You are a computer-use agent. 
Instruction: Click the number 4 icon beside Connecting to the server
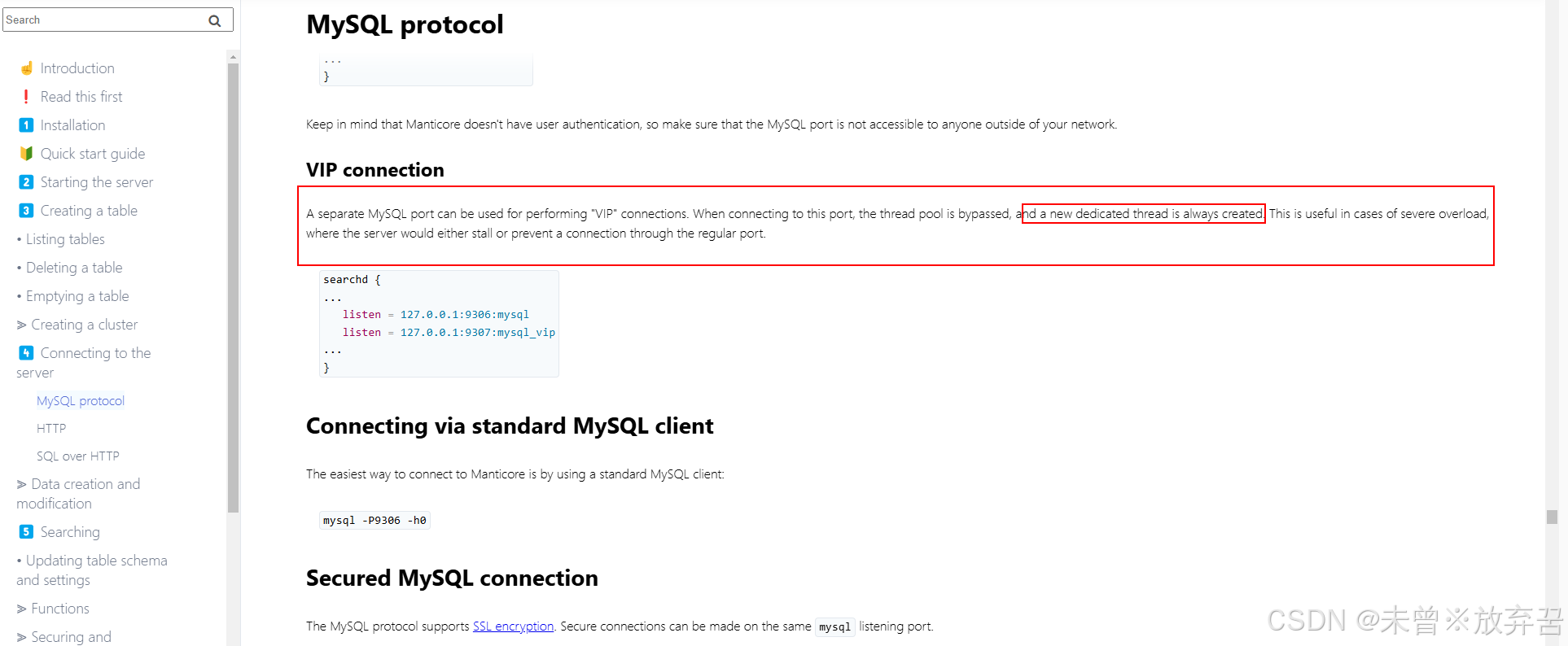(26, 353)
